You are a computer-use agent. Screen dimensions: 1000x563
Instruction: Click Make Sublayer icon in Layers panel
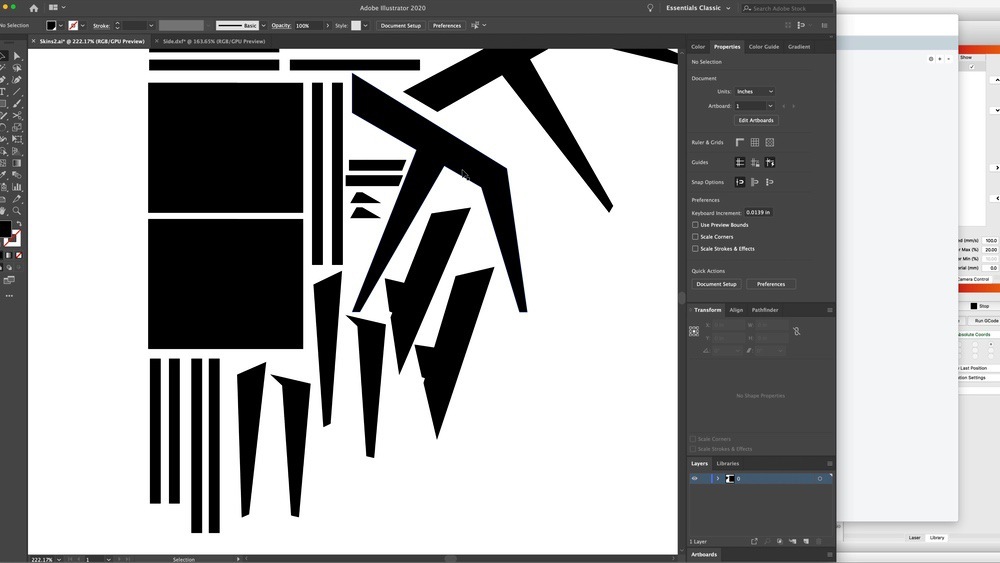click(x=793, y=541)
